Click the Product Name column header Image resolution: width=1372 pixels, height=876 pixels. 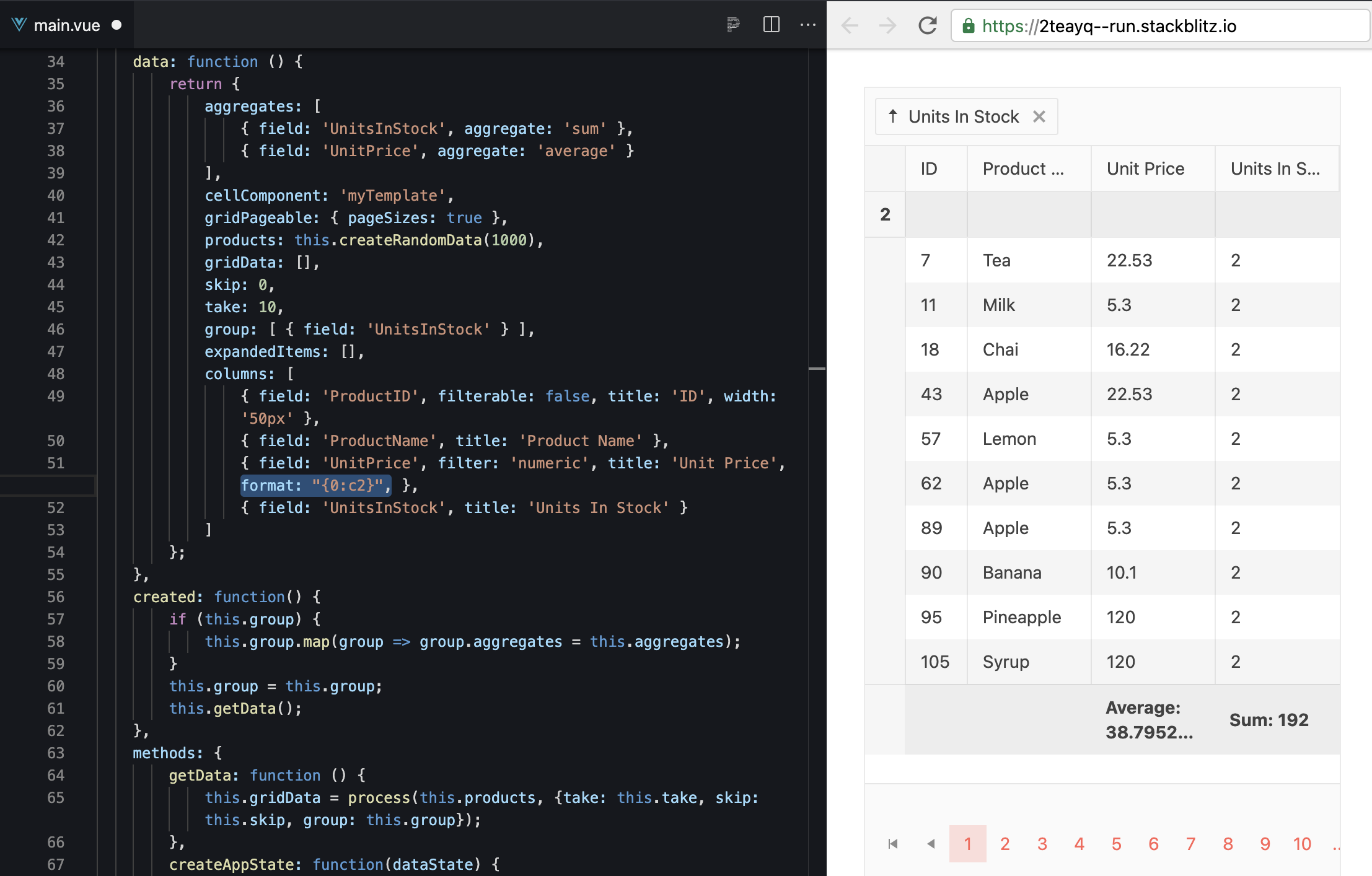tap(1022, 169)
